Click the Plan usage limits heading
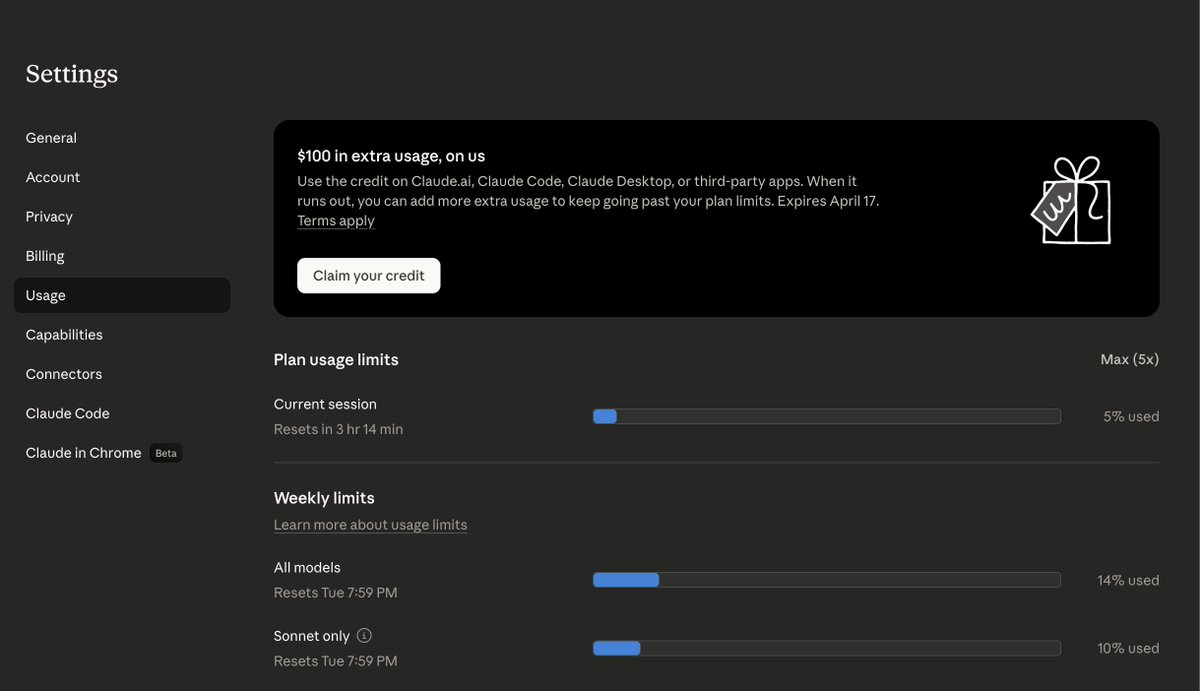The height and width of the screenshot is (691, 1200). coord(336,360)
